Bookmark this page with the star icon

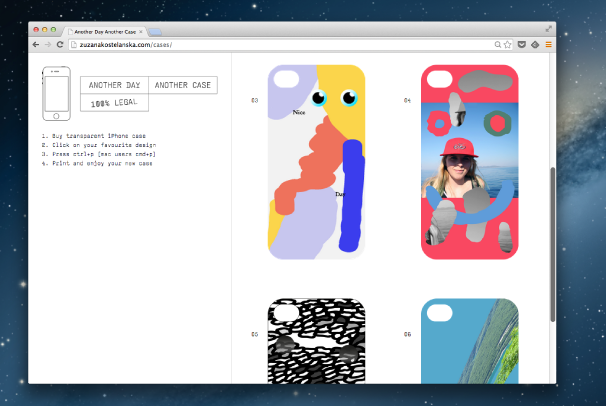pos(509,45)
